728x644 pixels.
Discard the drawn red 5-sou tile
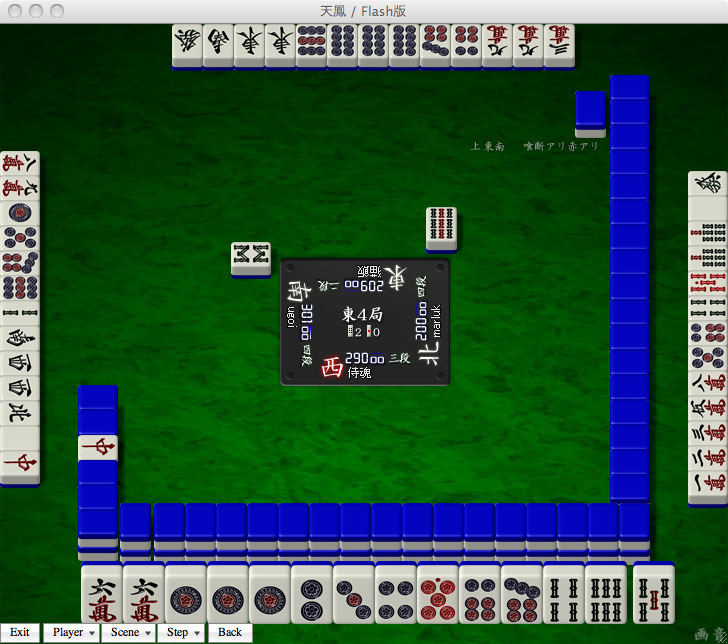coord(654,594)
